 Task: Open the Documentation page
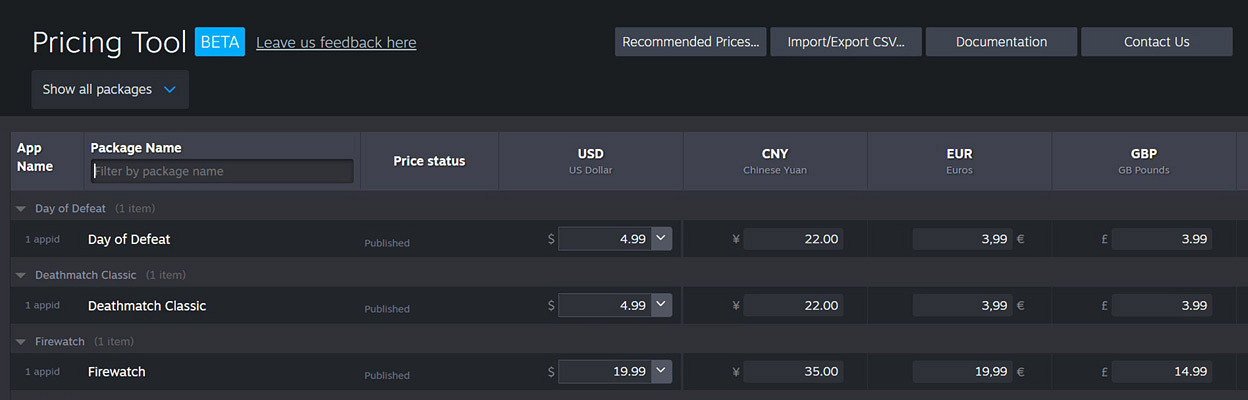[x=1001, y=42]
